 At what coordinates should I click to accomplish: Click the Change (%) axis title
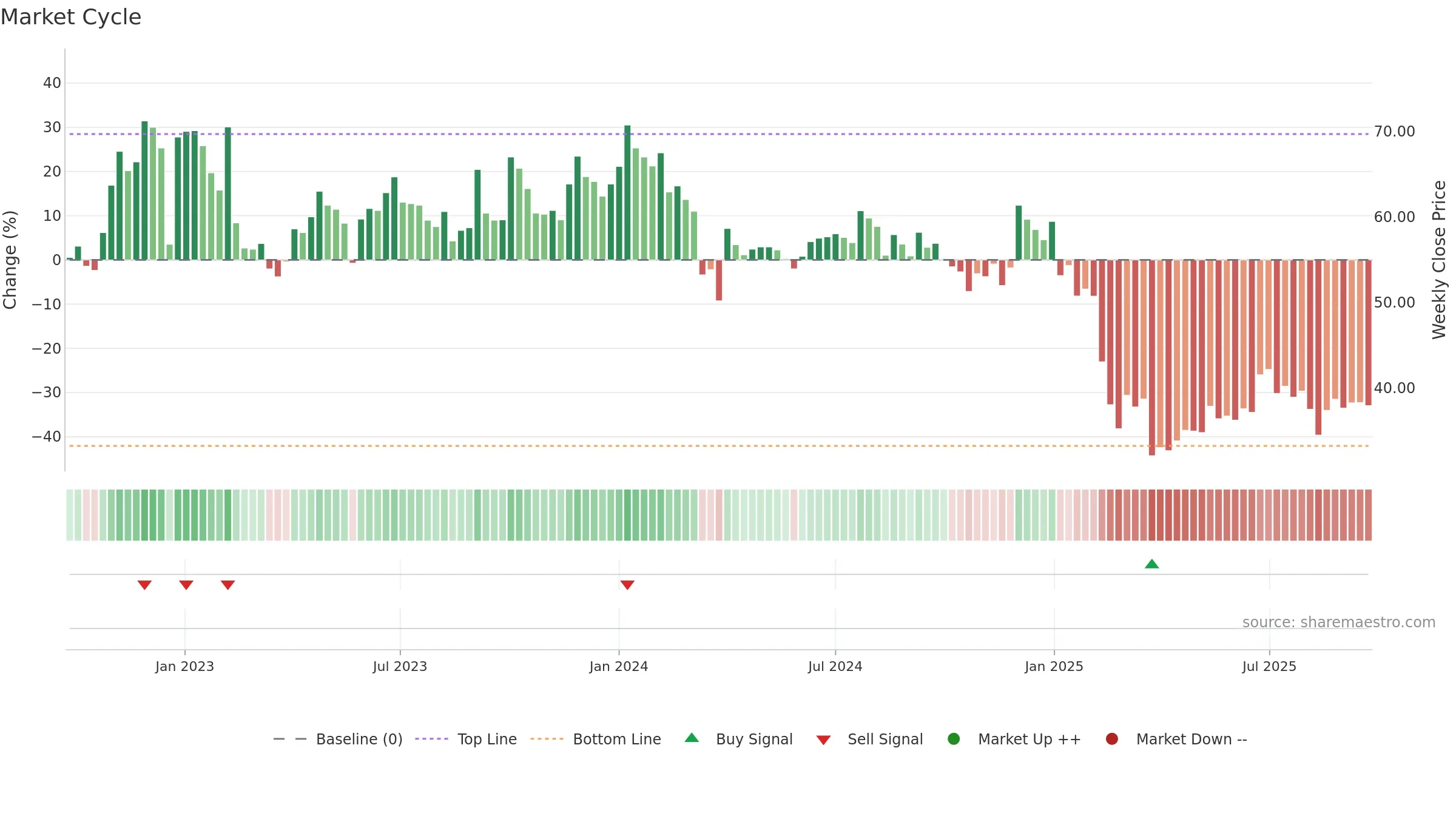pyautogui.click(x=10, y=260)
